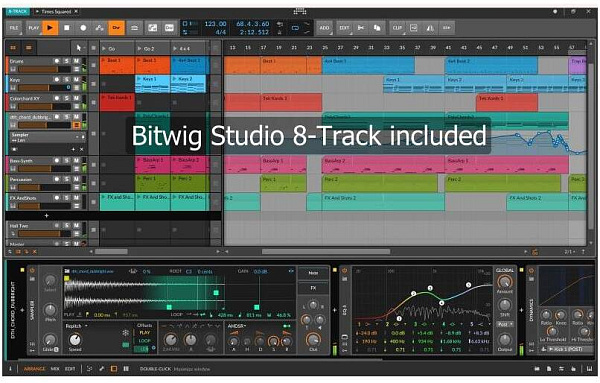Solo the Keys track

point(67,80)
